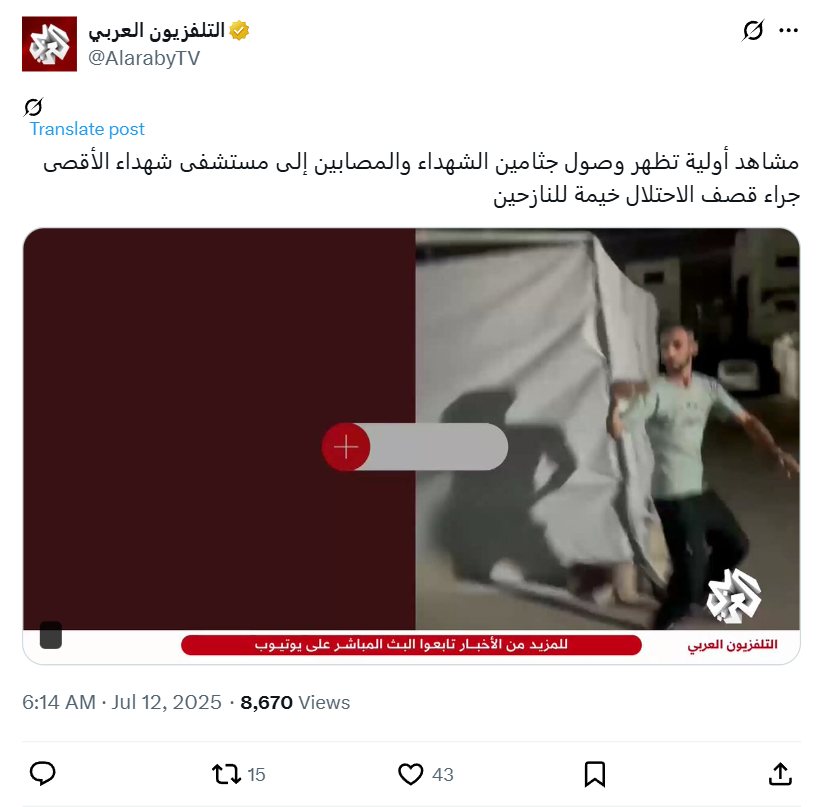
Task: Click the 8,670 Views count
Action: 295,702
